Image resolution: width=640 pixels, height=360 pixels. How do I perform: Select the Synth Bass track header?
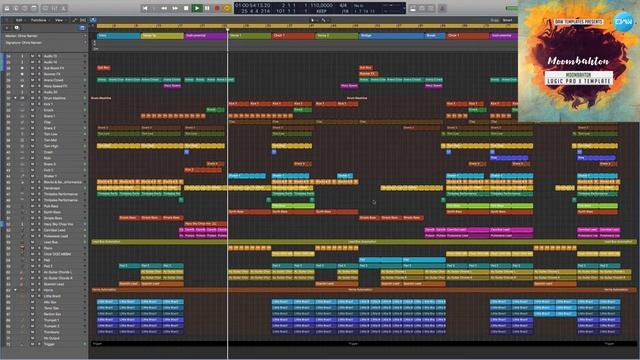click(x=45, y=212)
